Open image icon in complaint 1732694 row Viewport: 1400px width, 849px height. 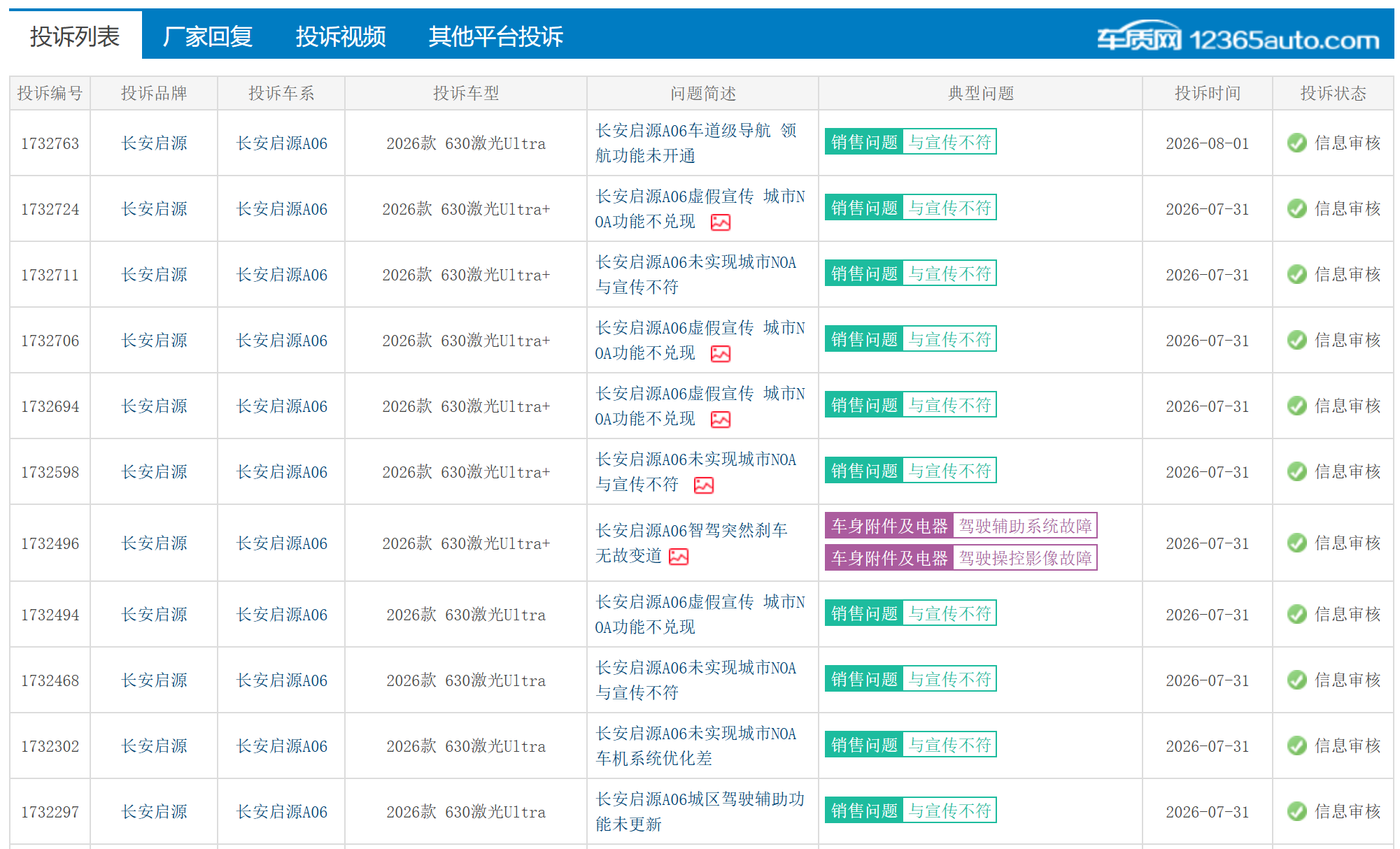[x=720, y=420]
